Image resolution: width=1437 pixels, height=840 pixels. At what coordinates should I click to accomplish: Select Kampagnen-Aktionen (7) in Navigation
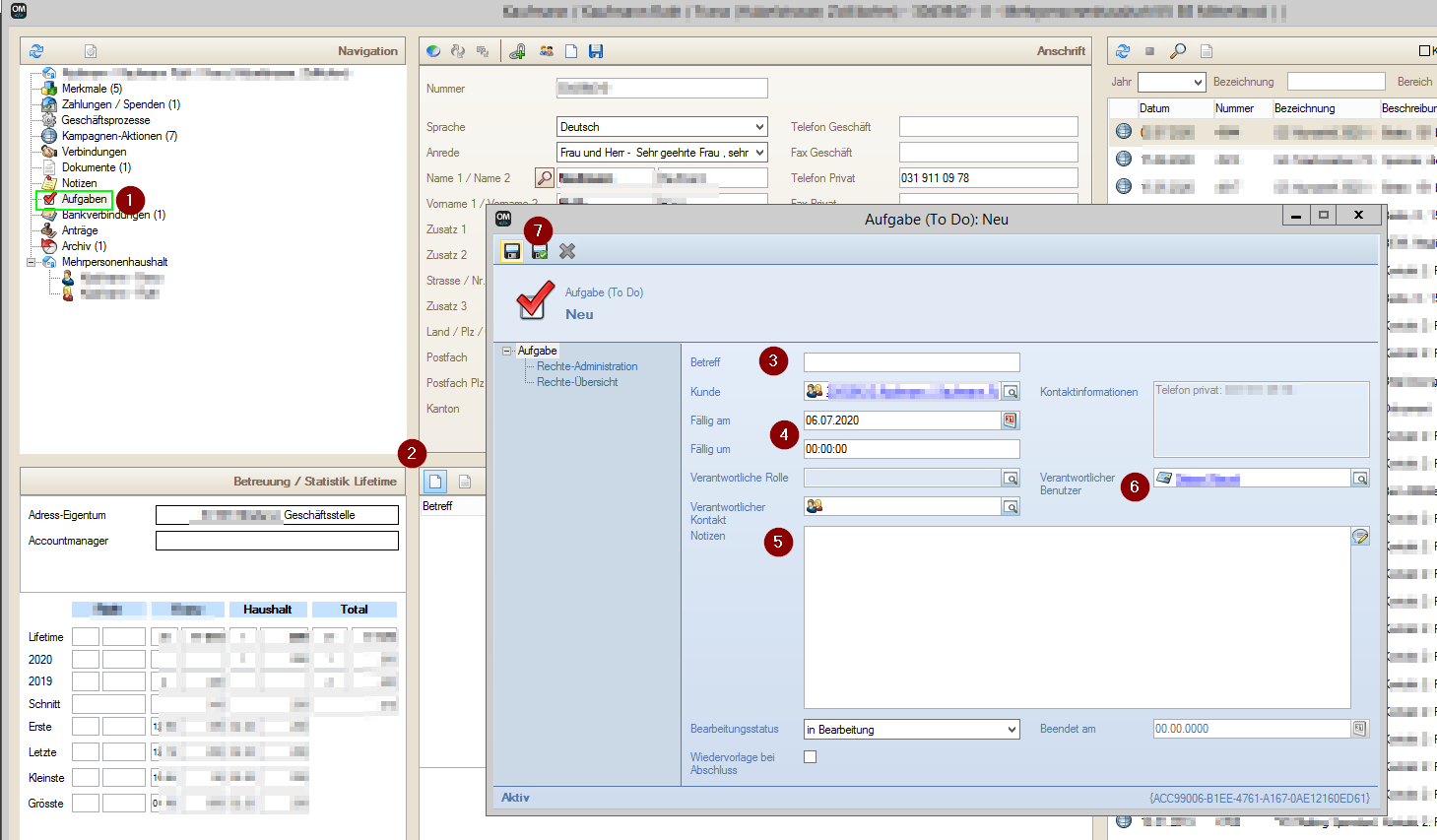[x=120, y=136]
